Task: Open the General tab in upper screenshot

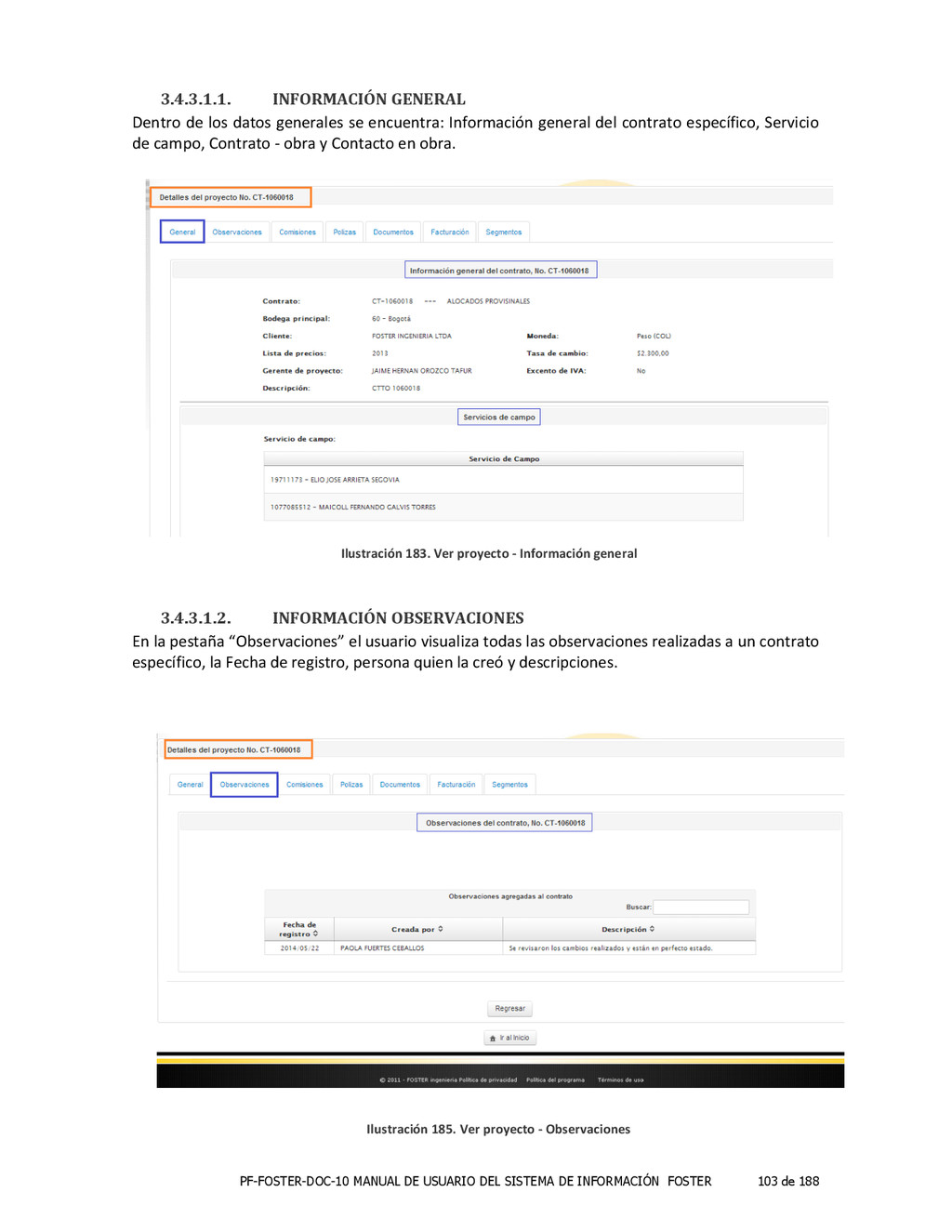Action: pos(182,232)
